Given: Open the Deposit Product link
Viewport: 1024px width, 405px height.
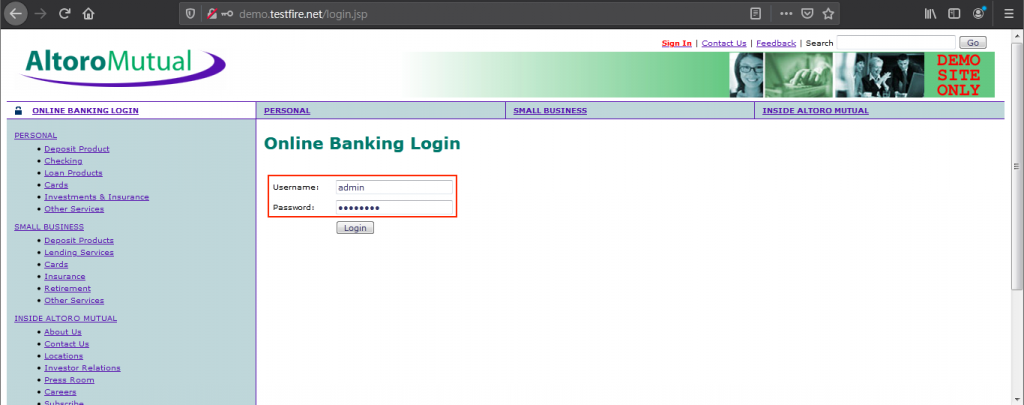Looking at the screenshot, I should click(x=77, y=149).
